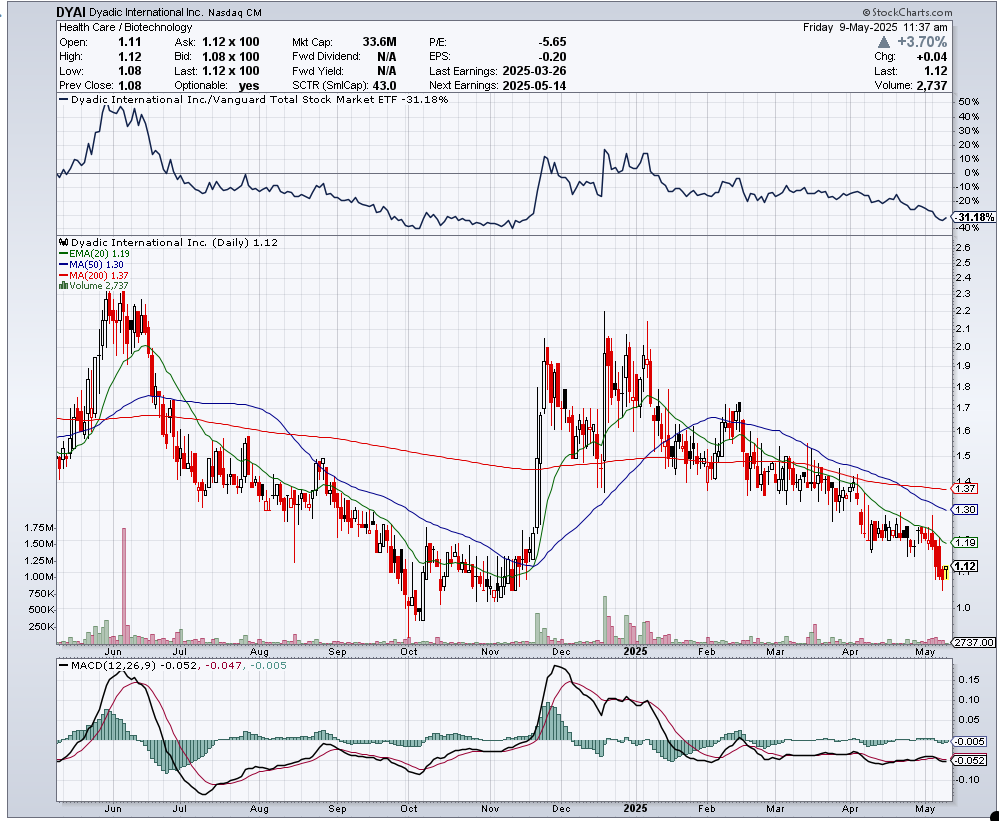Click the 2737.00 volume tag on the right axis
Viewport: 999px width, 821px height.
pos(974,643)
